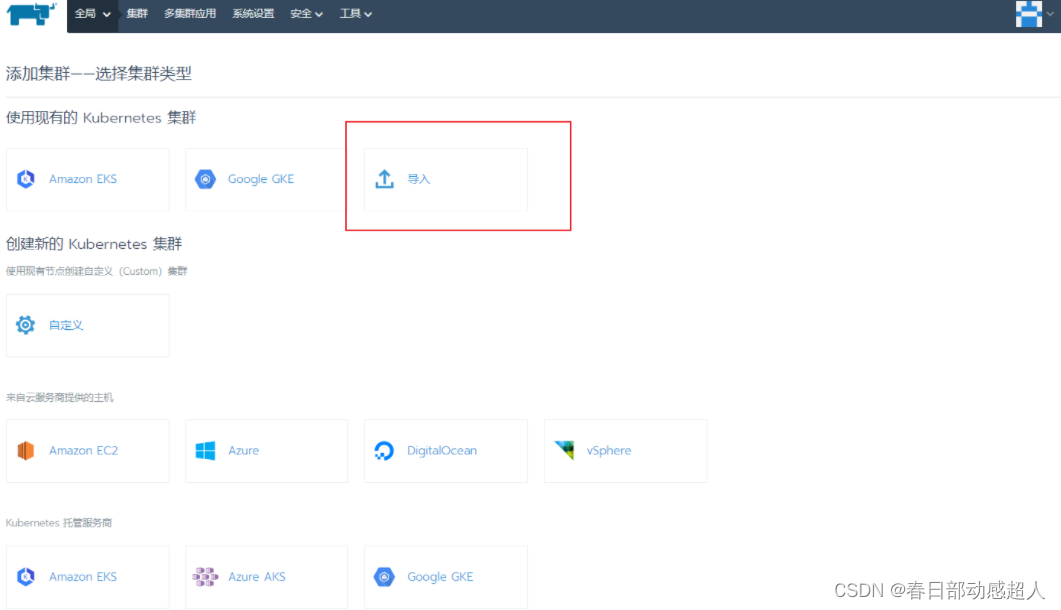1061x610 pixels.
Task: Click the Azure Windows logo icon
Action: point(205,450)
